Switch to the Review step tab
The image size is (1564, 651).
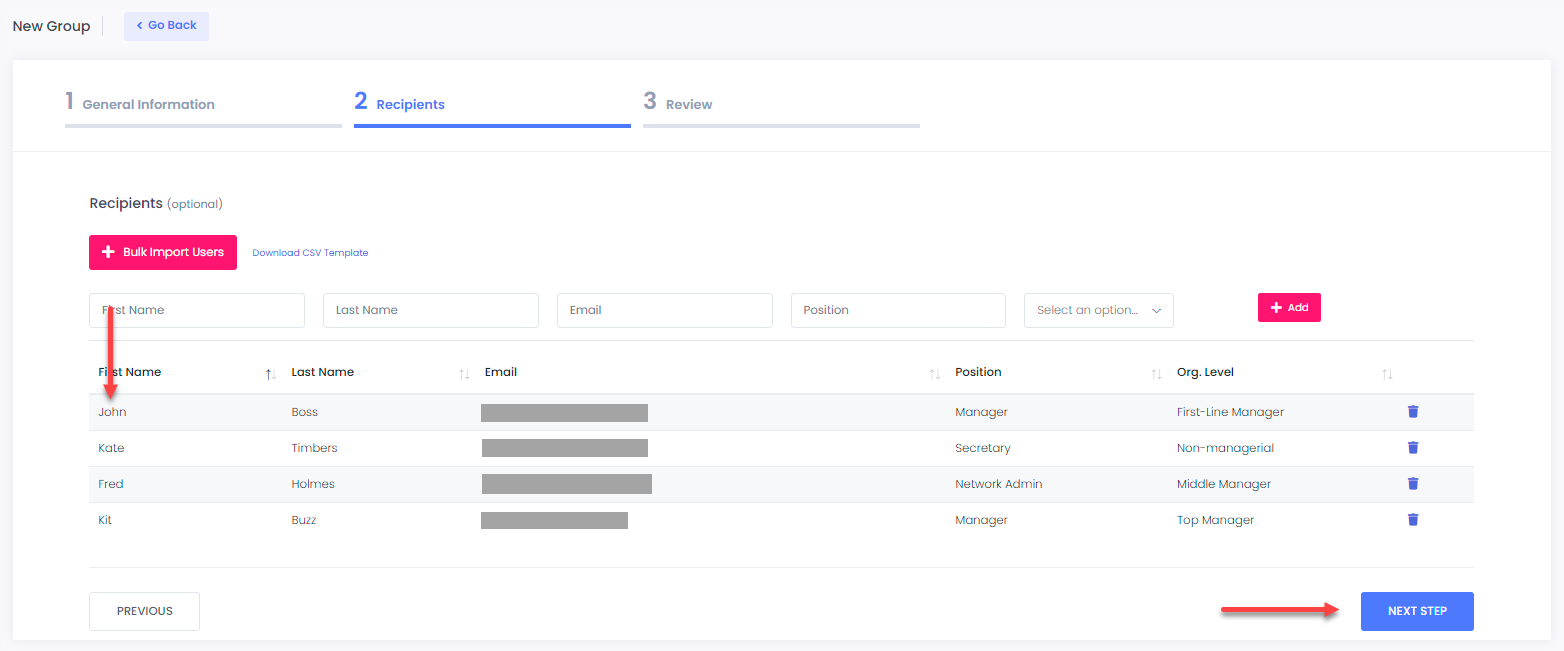pos(688,104)
